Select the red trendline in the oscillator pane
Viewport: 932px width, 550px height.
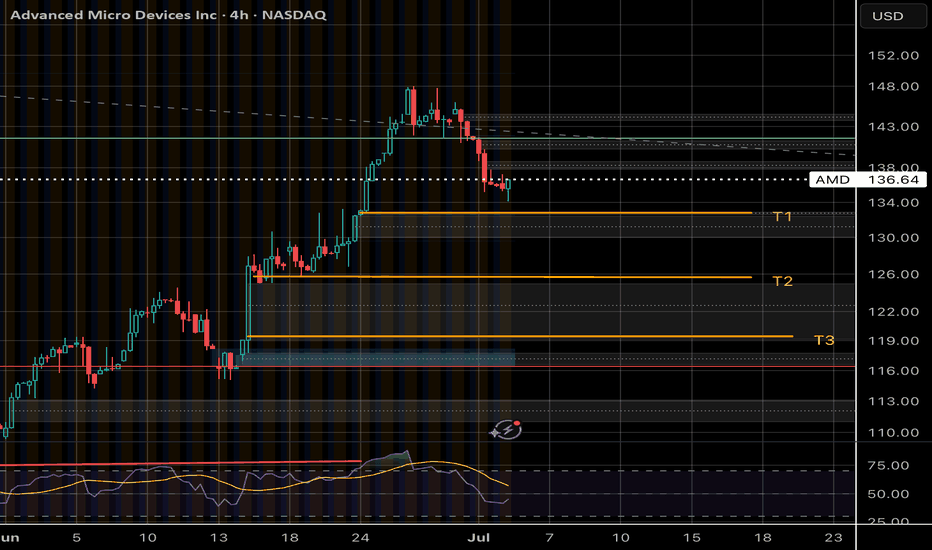(181, 463)
